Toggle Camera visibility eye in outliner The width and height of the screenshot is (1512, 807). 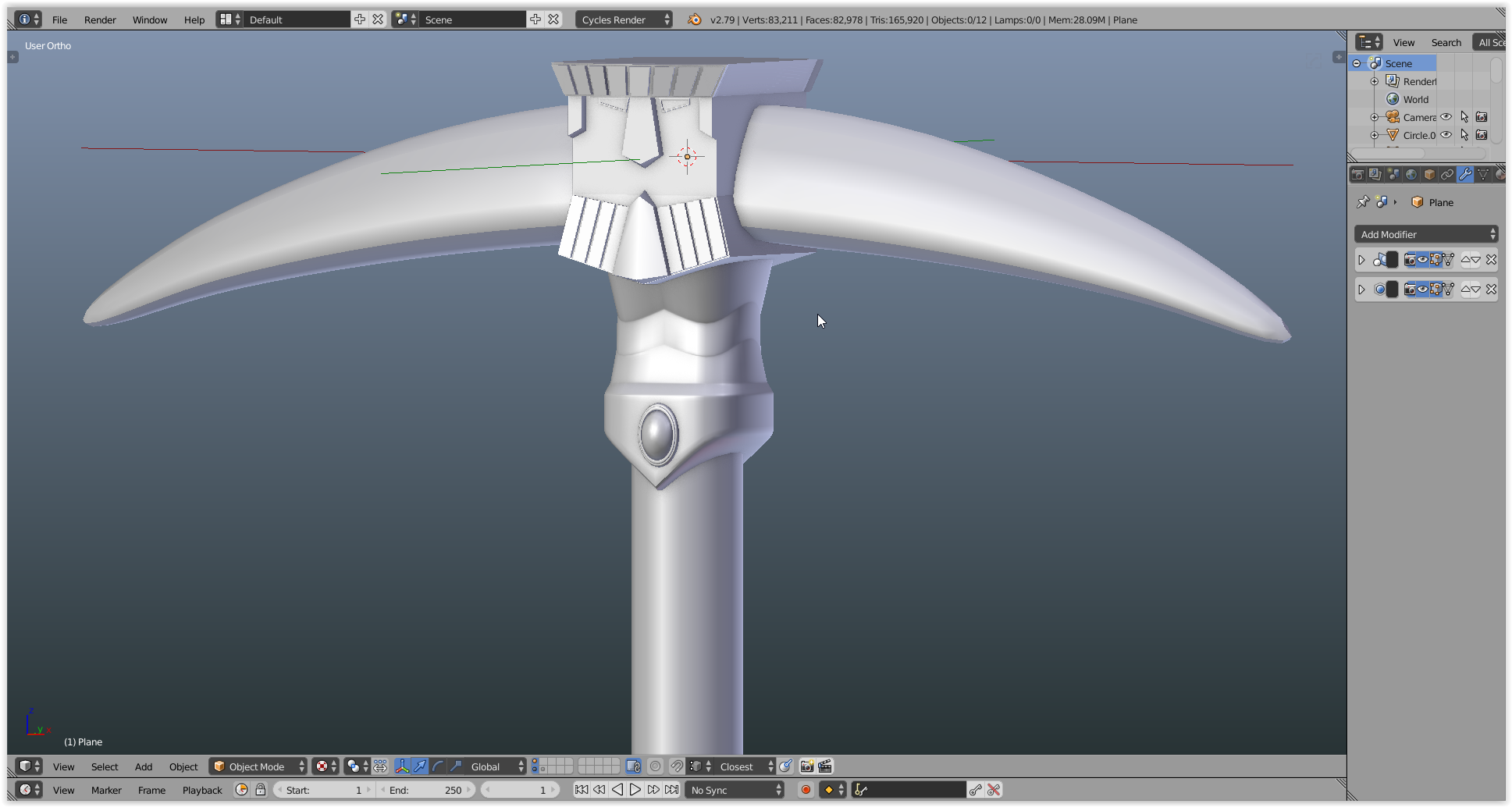(1446, 117)
